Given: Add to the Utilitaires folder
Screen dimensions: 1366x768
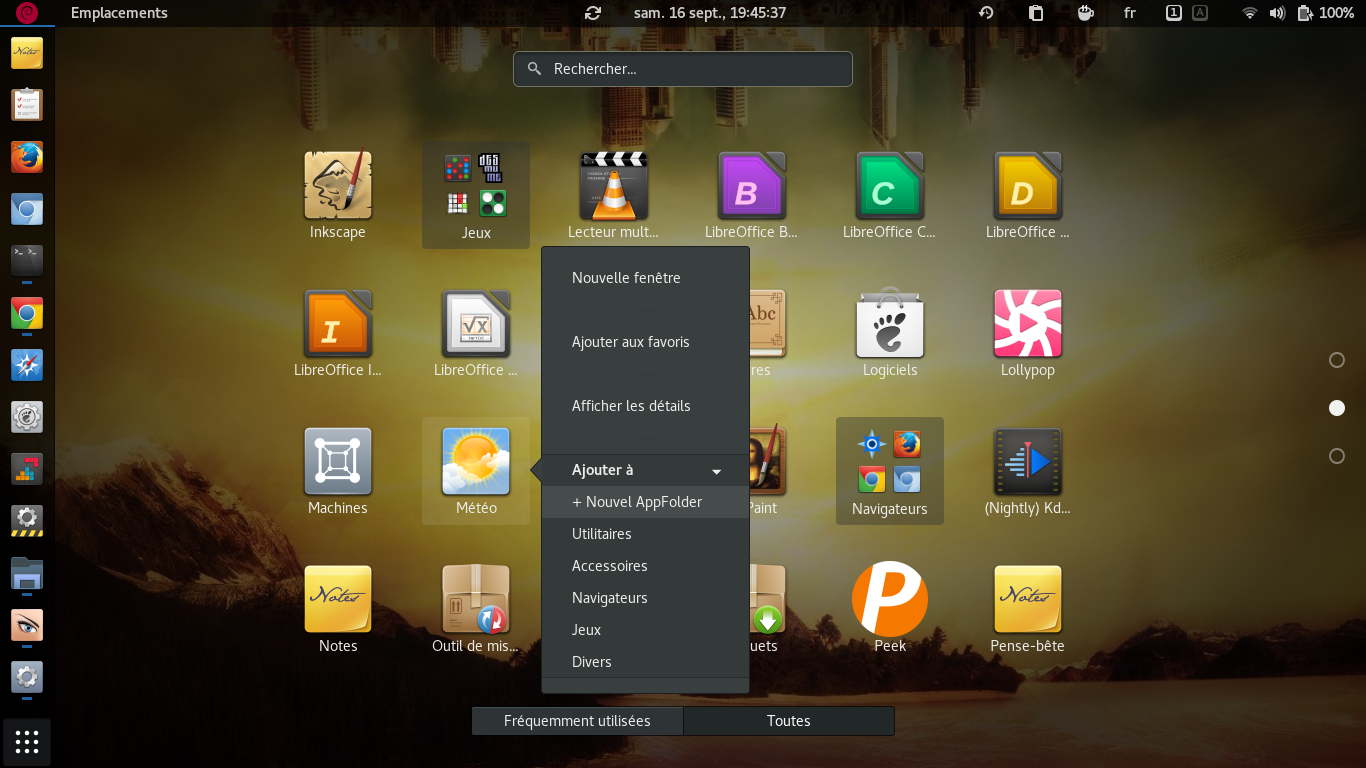Looking at the screenshot, I should click(645, 534).
